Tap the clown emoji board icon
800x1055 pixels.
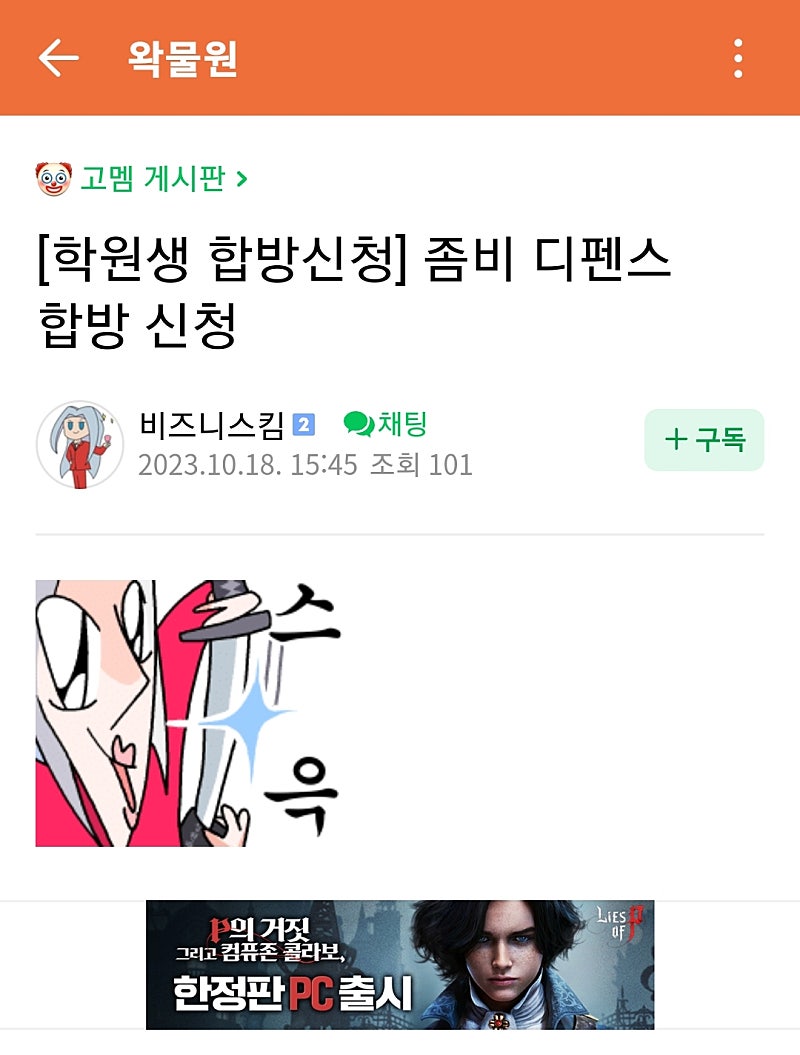coord(53,179)
